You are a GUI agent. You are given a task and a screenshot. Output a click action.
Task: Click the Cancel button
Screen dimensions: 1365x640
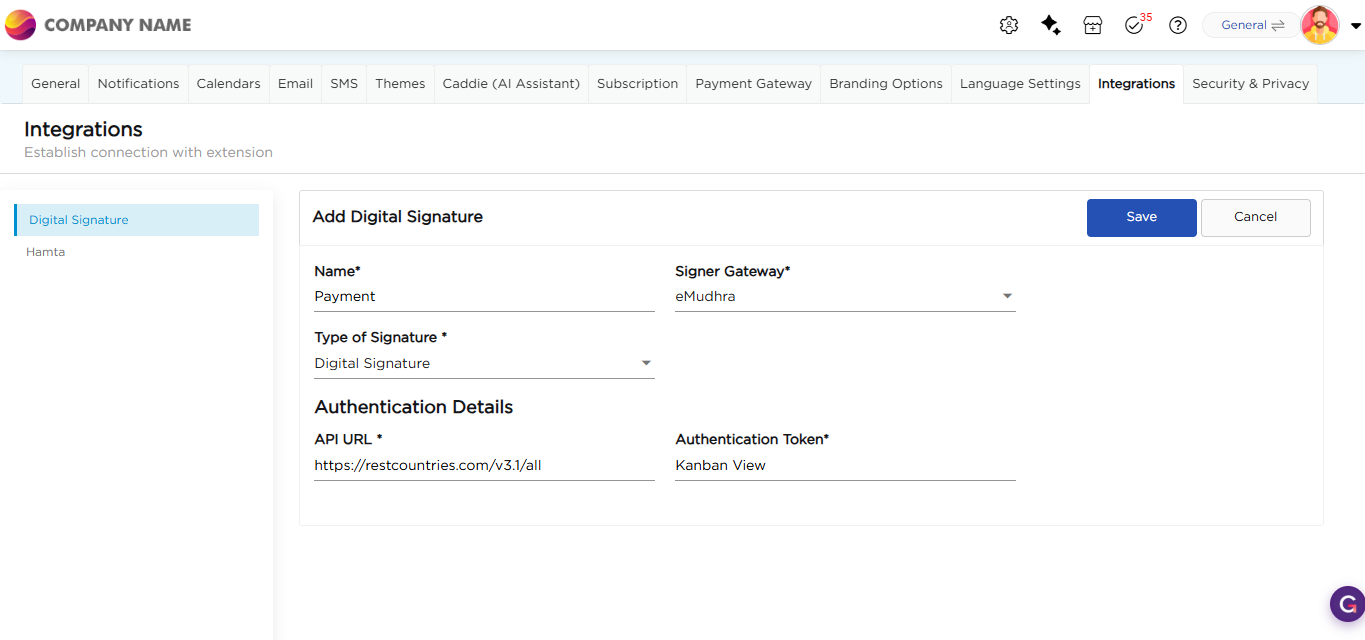pyautogui.click(x=1255, y=217)
